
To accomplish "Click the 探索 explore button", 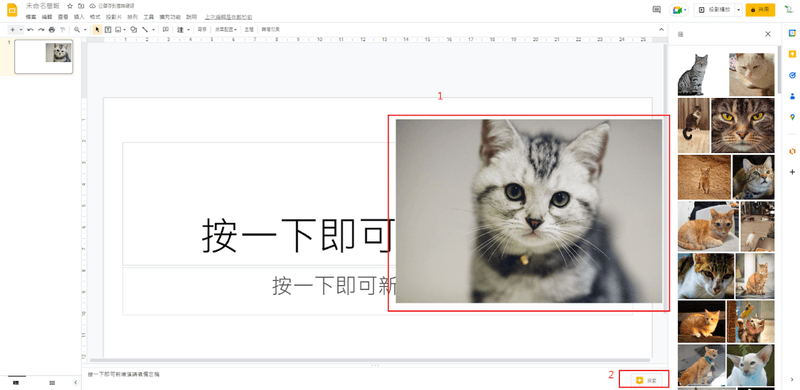I will [x=647, y=380].
